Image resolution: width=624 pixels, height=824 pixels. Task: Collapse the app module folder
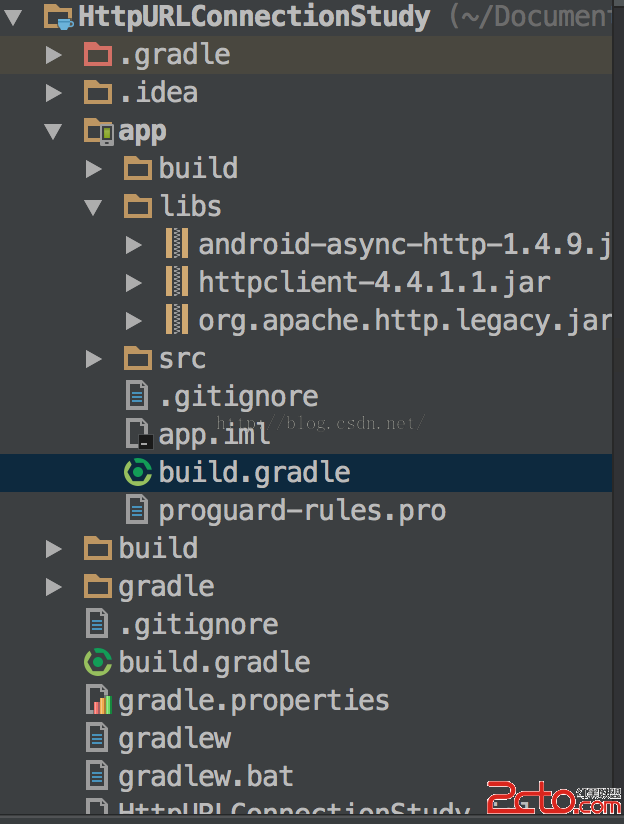click(54, 131)
